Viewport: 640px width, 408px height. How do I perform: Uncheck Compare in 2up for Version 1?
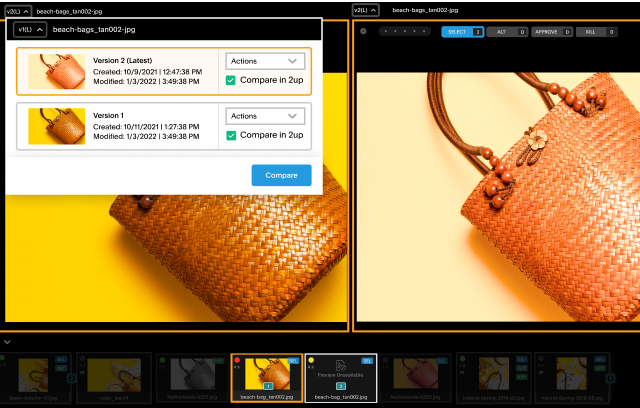click(x=231, y=135)
